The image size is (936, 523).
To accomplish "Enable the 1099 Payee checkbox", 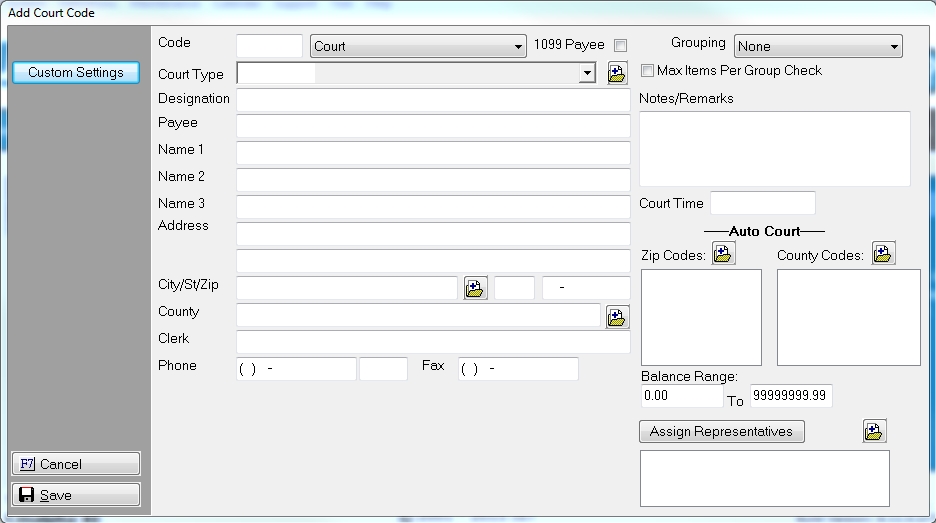I will click(x=620, y=46).
